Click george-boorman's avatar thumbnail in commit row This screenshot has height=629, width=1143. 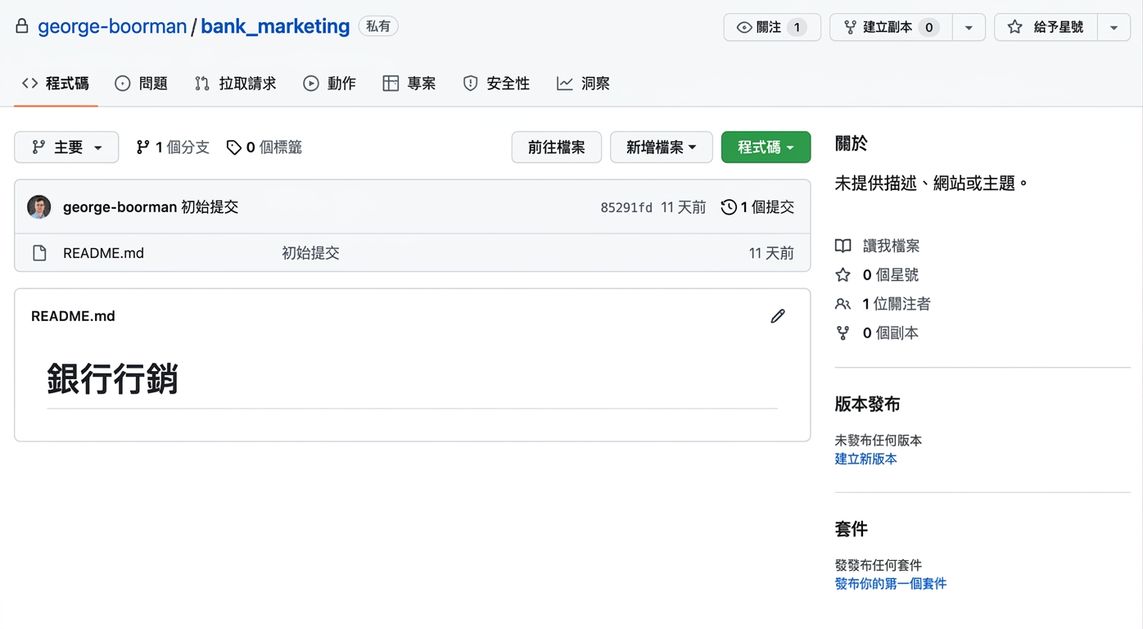[x=39, y=207]
